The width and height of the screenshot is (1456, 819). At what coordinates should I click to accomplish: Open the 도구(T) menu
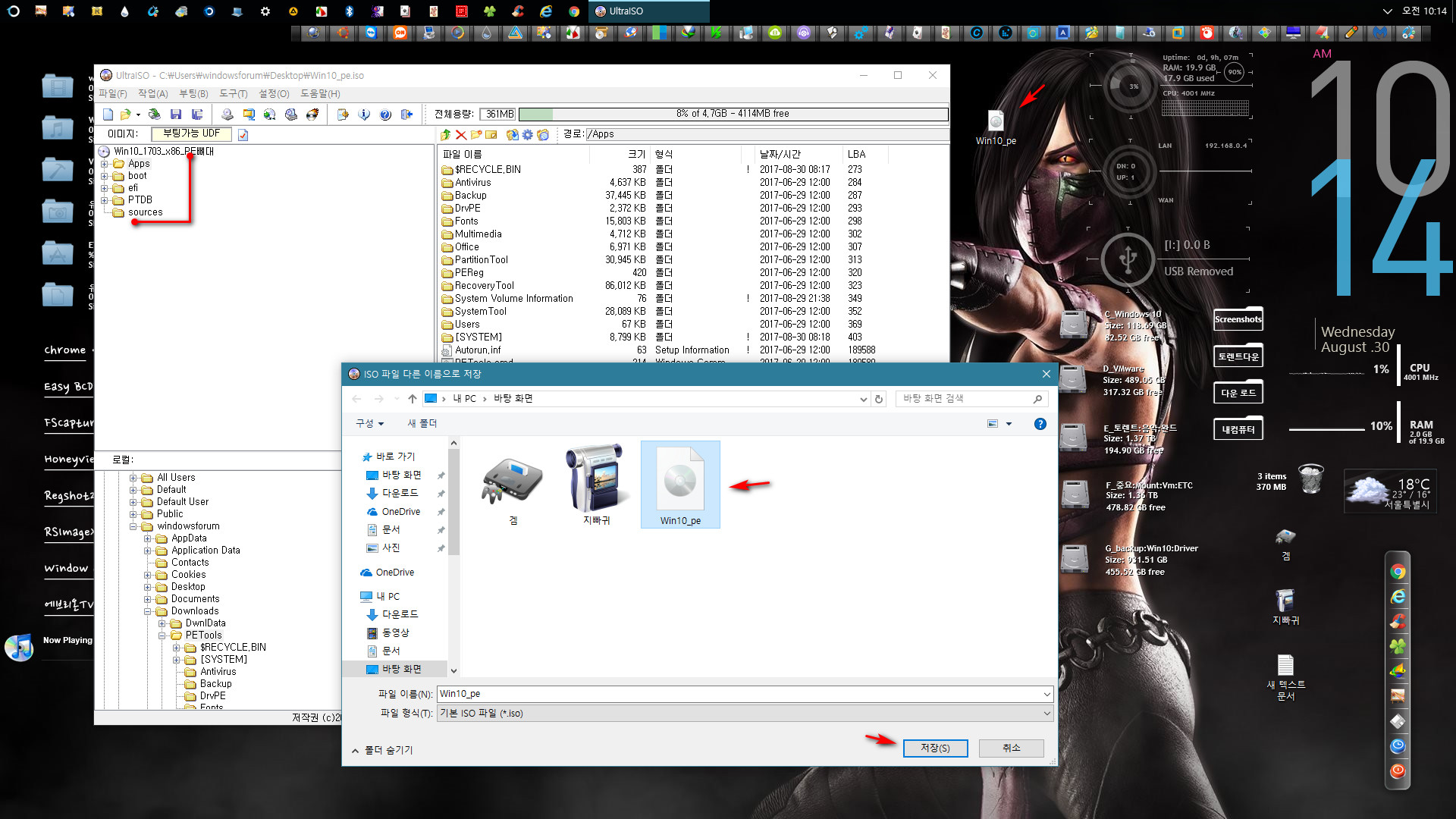click(234, 94)
